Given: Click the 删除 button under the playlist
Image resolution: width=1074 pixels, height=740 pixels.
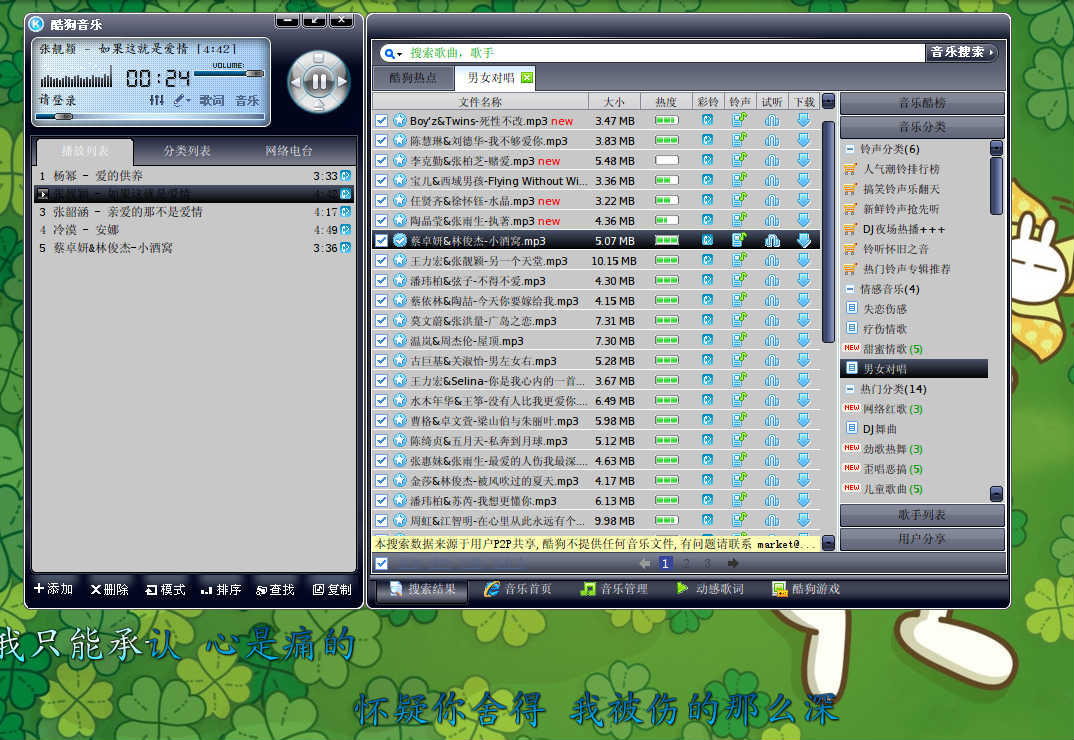Looking at the screenshot, I should click(x=110, y=589).
